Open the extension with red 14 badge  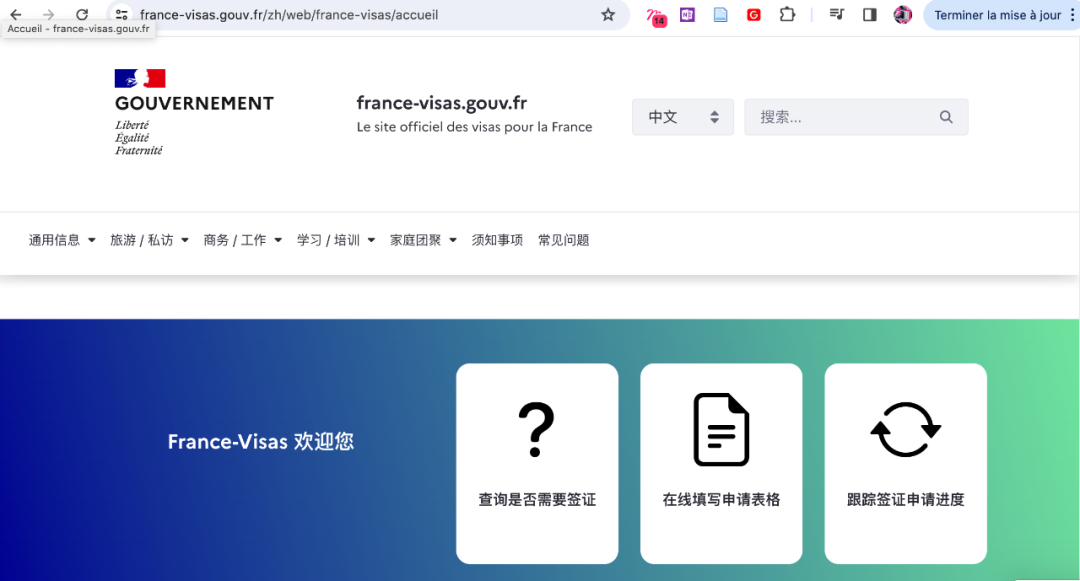coord(656,16)
